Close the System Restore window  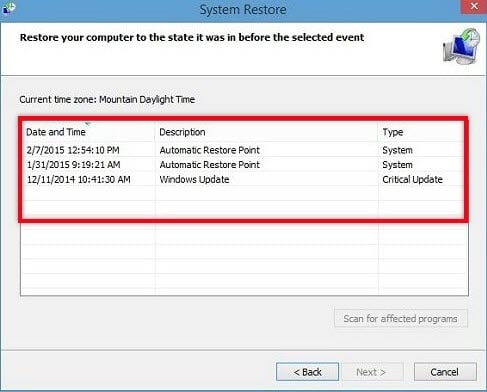coord(474,6)
